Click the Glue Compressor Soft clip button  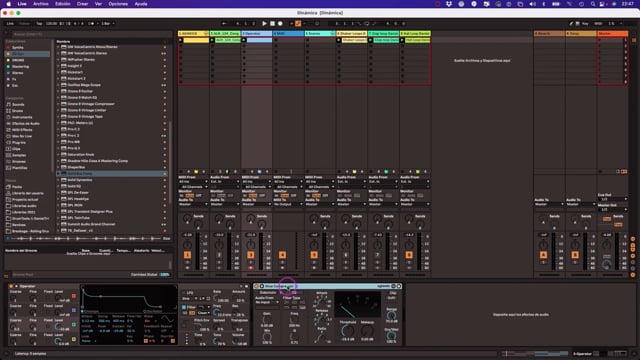point(391,298)
